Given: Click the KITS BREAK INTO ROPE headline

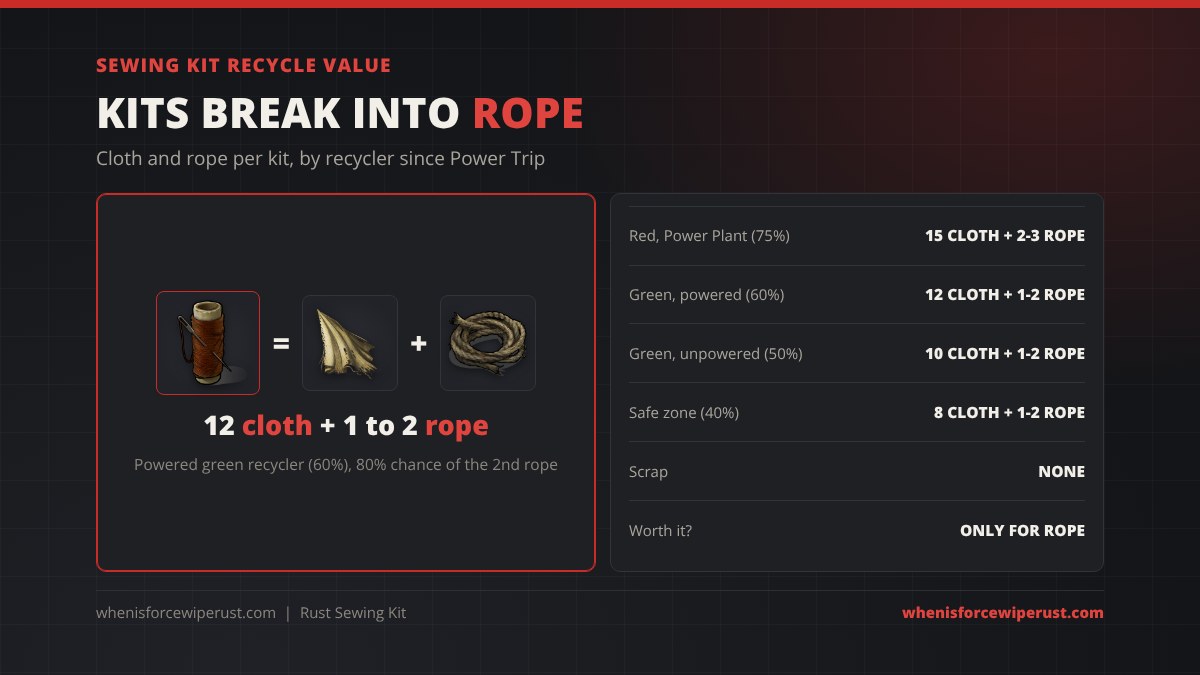Looking at the screenshot, I should coord(340,114).
